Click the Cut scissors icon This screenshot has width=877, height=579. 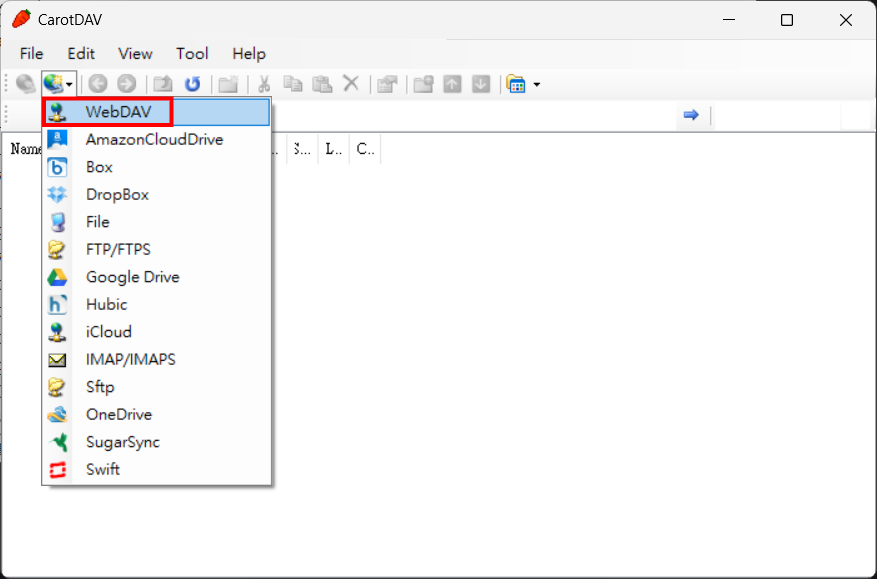(264, 84)
